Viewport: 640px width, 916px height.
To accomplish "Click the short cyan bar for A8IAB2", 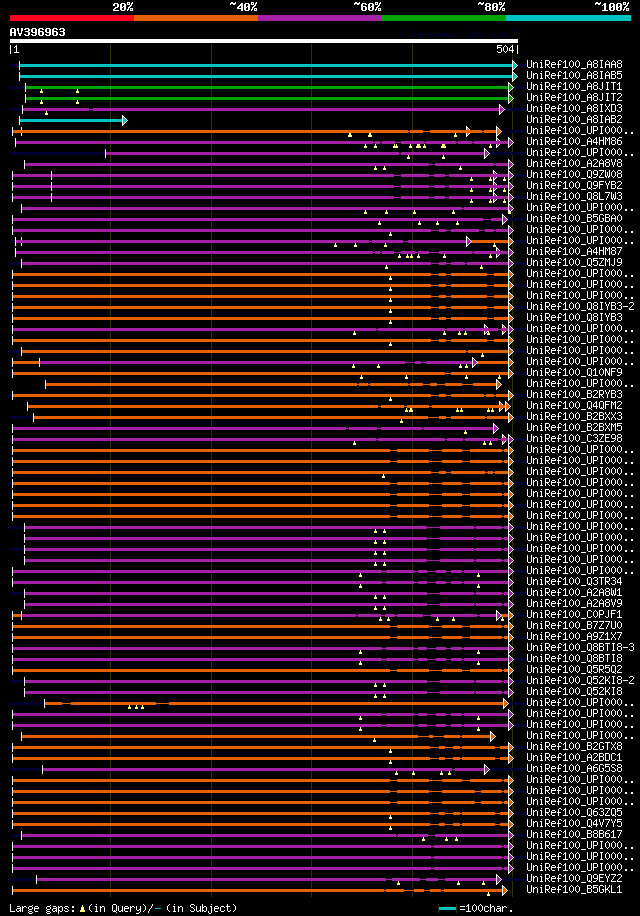I will (x=73, y=120).
